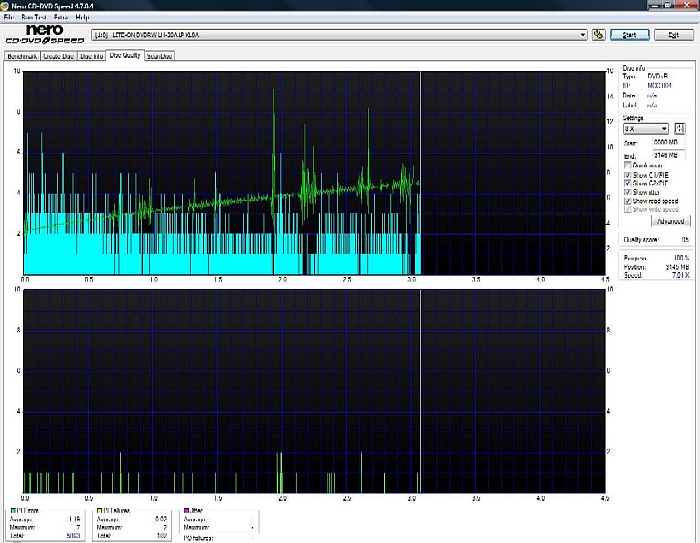
Task: Toggle Show C2/PIF checkbox
Action: pyautogui.click(x=628, y=183)
